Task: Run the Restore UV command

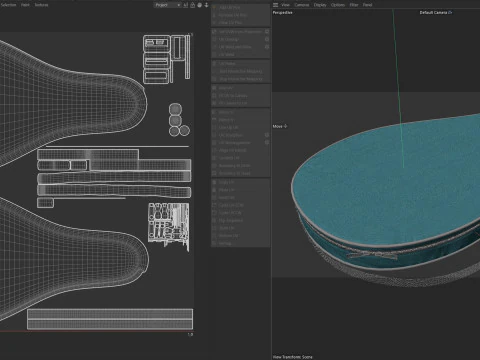Action: tap(240, 236)
